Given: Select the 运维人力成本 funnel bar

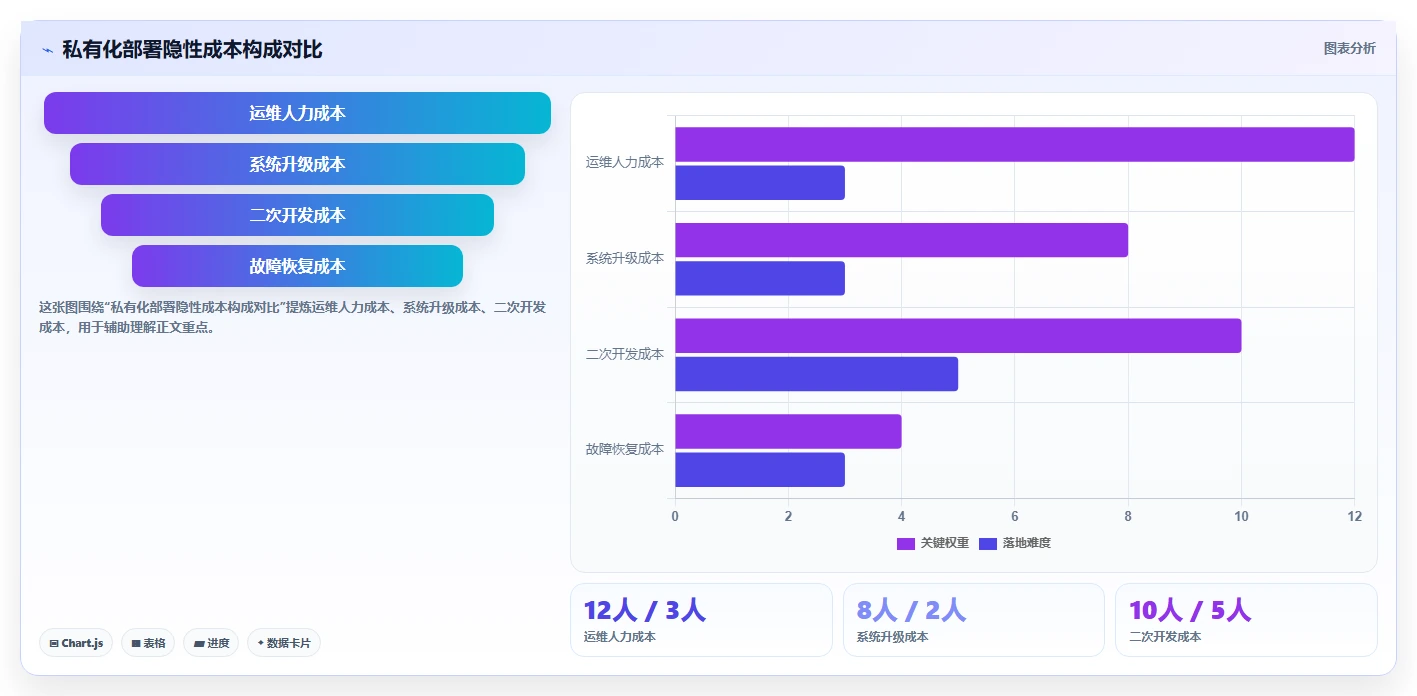Looking at the screenshot, I should click(297, 113).
